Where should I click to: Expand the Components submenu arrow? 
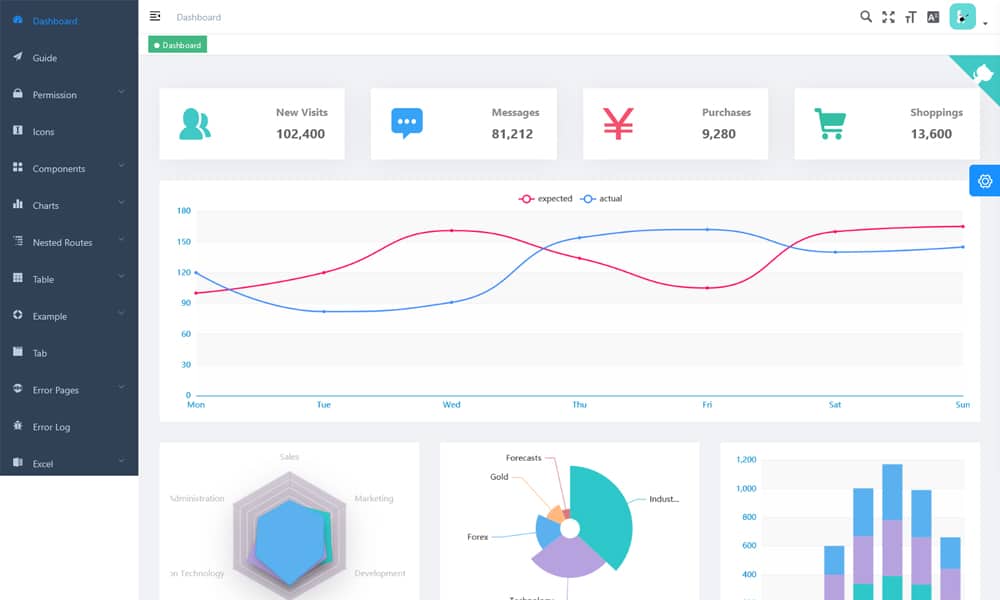[121, 166]
